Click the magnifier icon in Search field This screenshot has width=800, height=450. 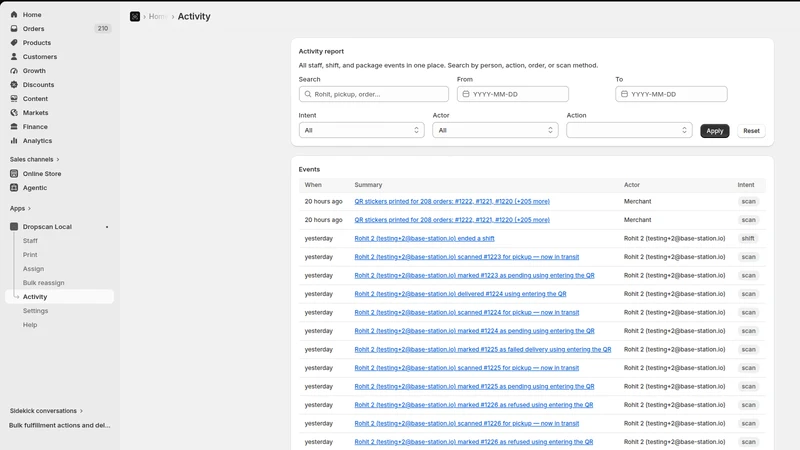coord(308,94)
